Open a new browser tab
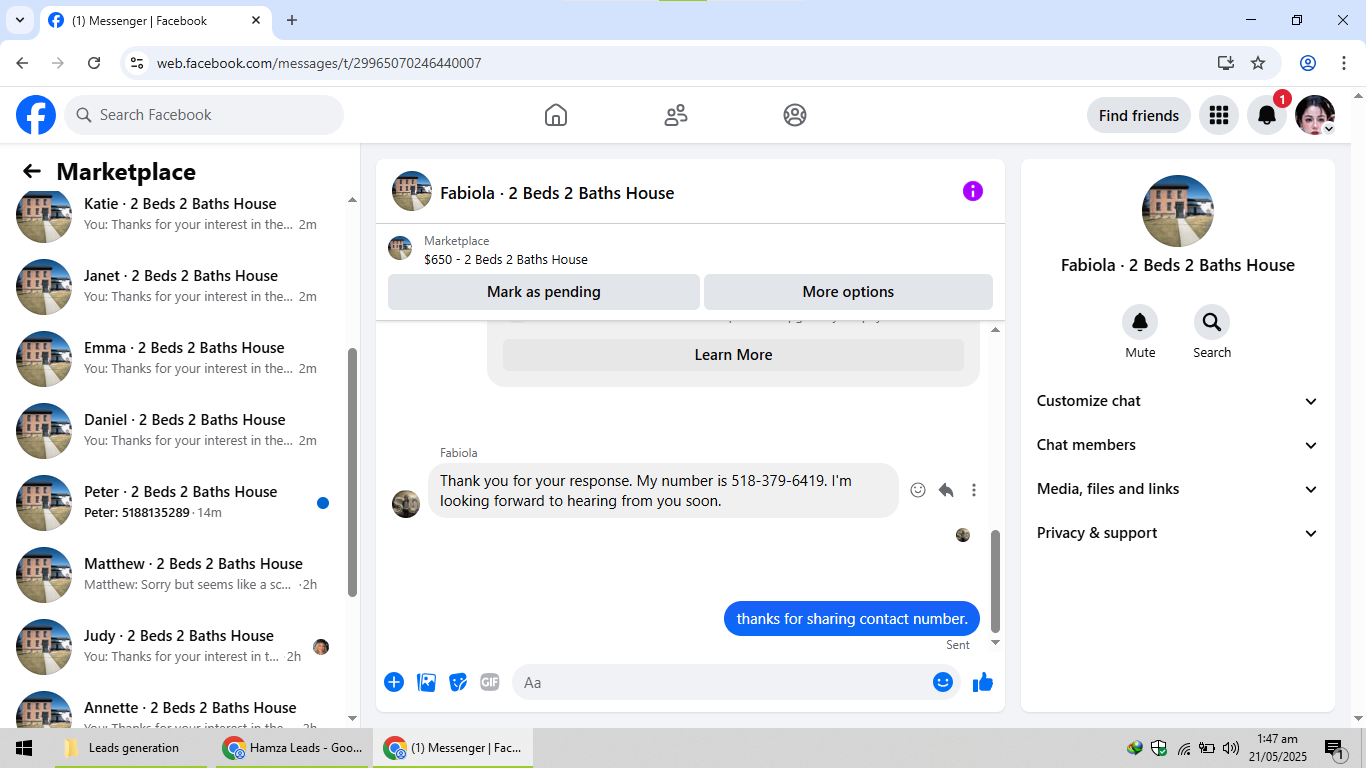 (x=292, y=20)
